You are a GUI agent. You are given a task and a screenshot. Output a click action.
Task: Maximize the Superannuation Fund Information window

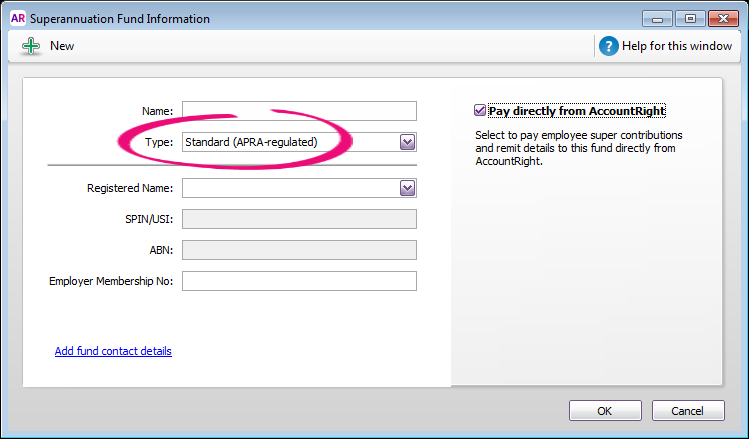click(690, 18)
